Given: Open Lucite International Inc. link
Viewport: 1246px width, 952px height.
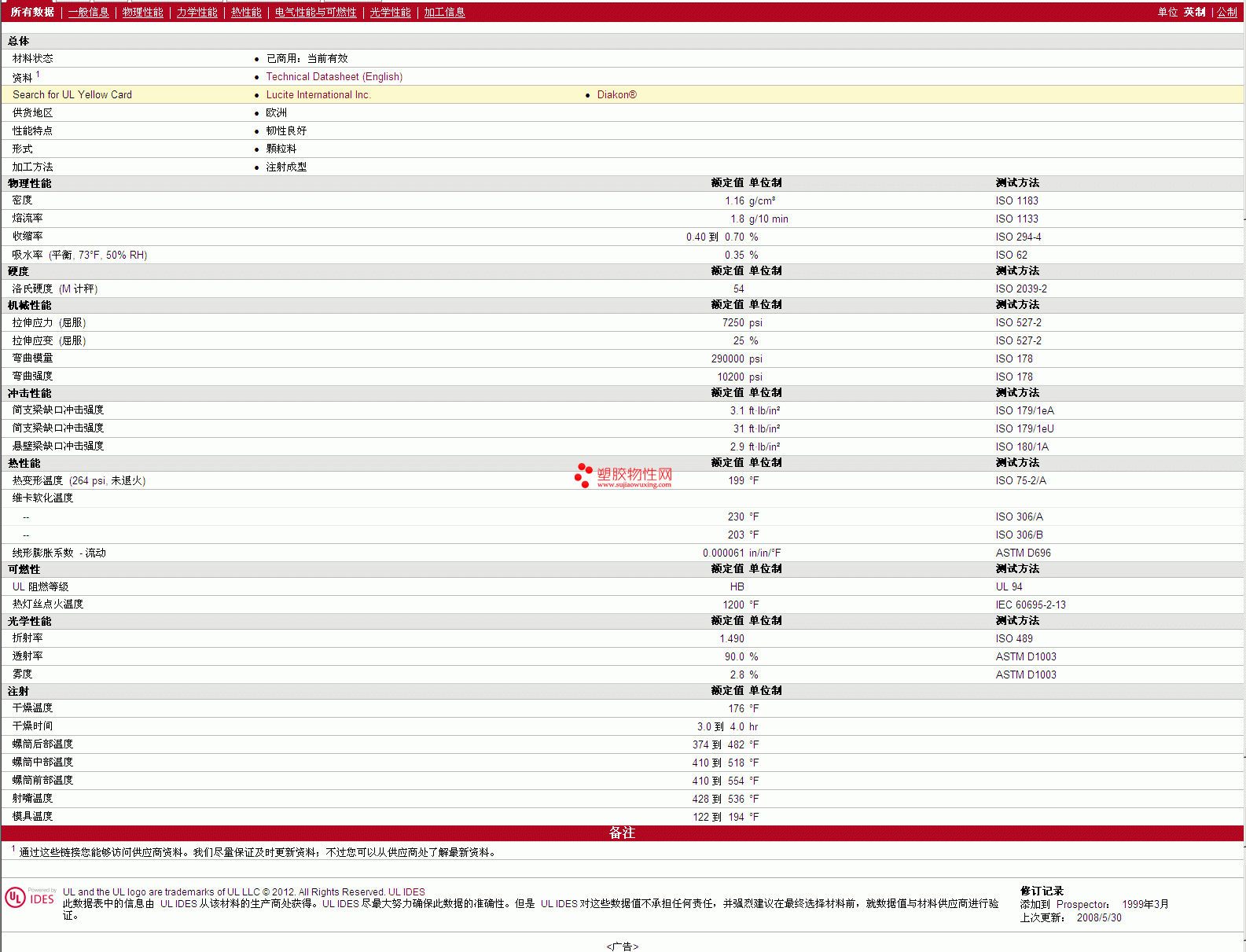Looking at the screenshot, I should 318,95.
